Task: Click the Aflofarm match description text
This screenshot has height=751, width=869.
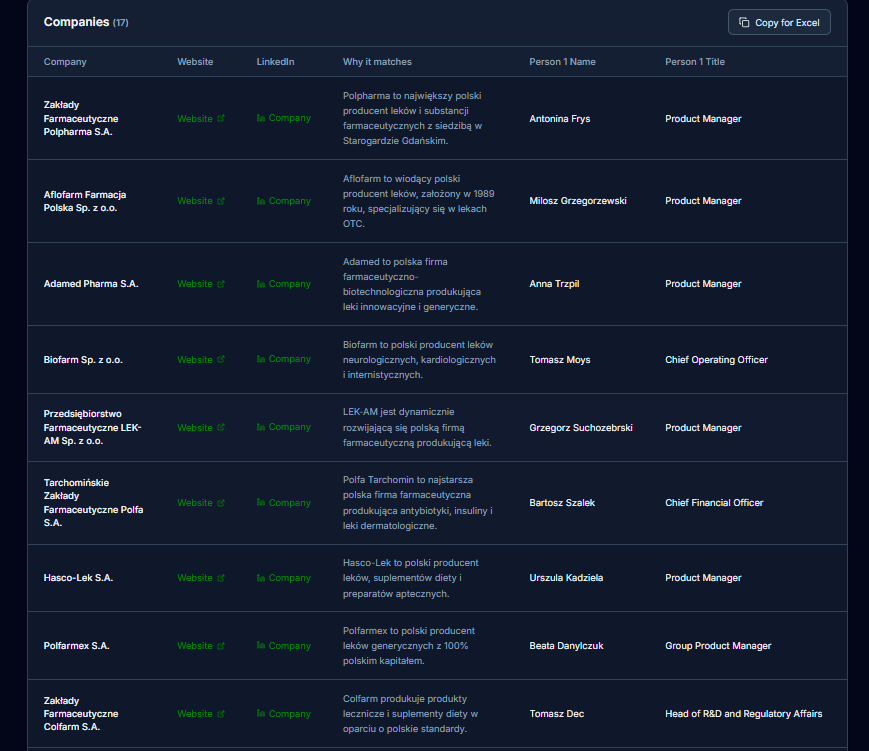Action: [418, 201]
